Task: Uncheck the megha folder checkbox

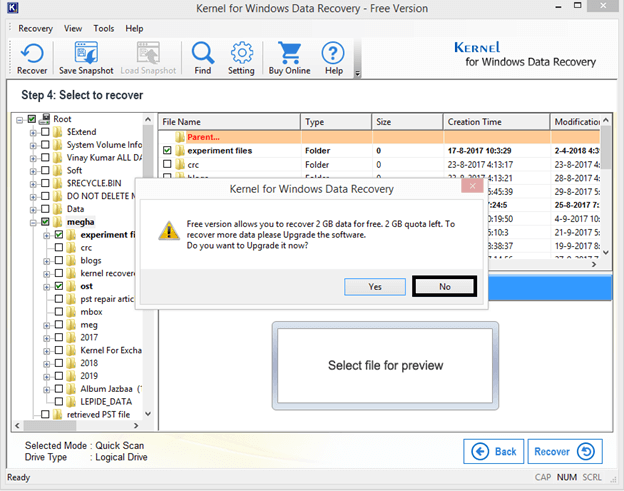Action: click(x=45, y=222)
